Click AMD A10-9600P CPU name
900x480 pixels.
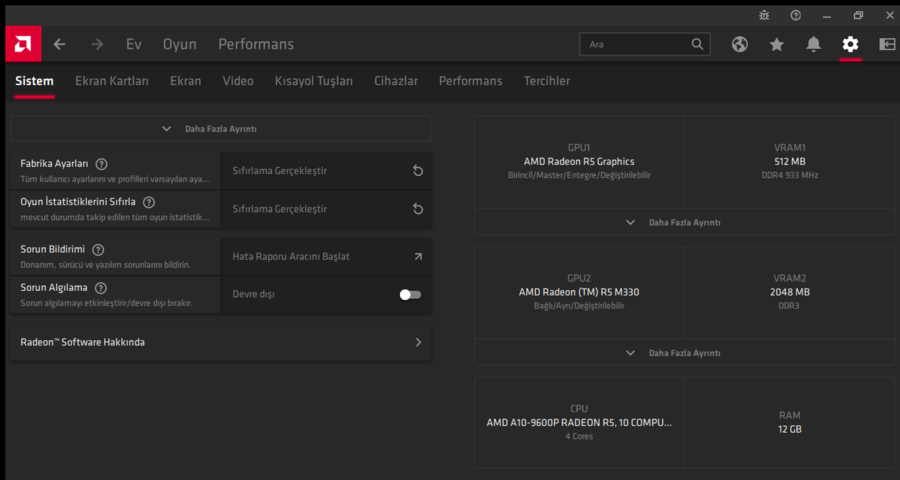point(579,423)
